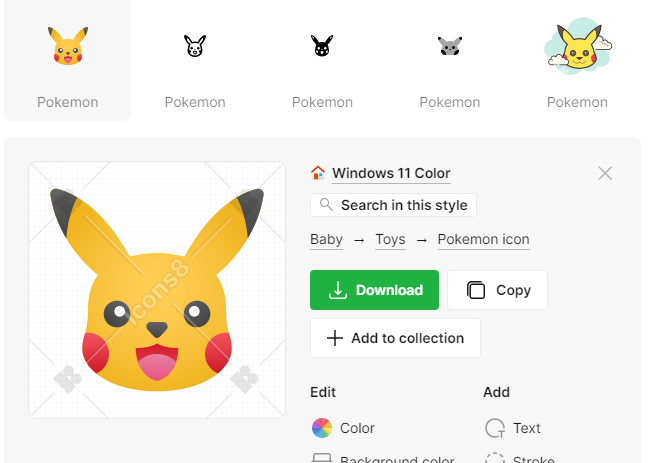
Task: Select the Pikachu with clouds icon thumbnail
Action: coord(578,46)
